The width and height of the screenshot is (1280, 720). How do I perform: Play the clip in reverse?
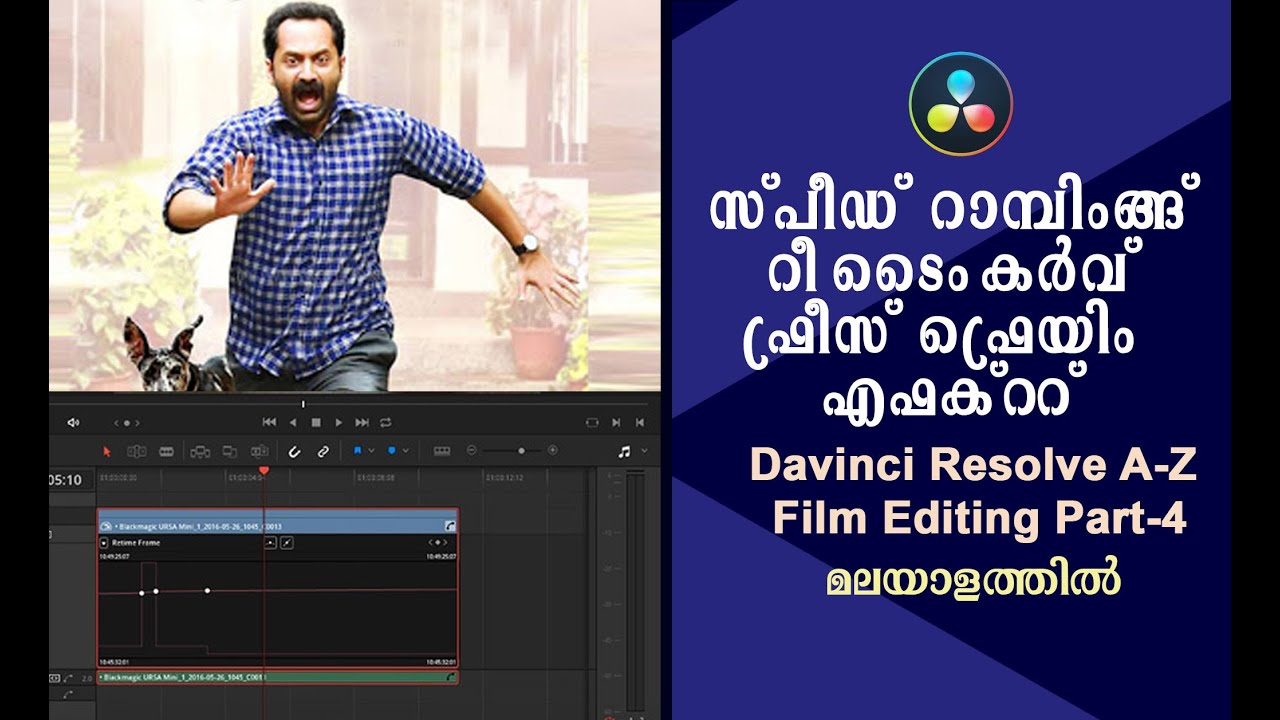[293, 422]
